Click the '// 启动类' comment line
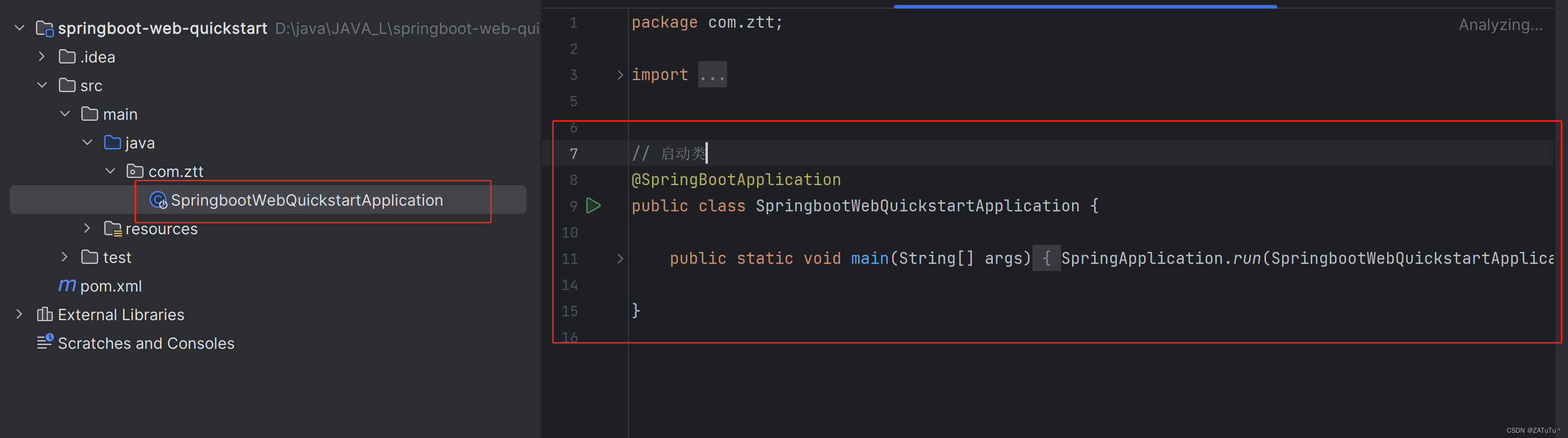 (668, 153)
